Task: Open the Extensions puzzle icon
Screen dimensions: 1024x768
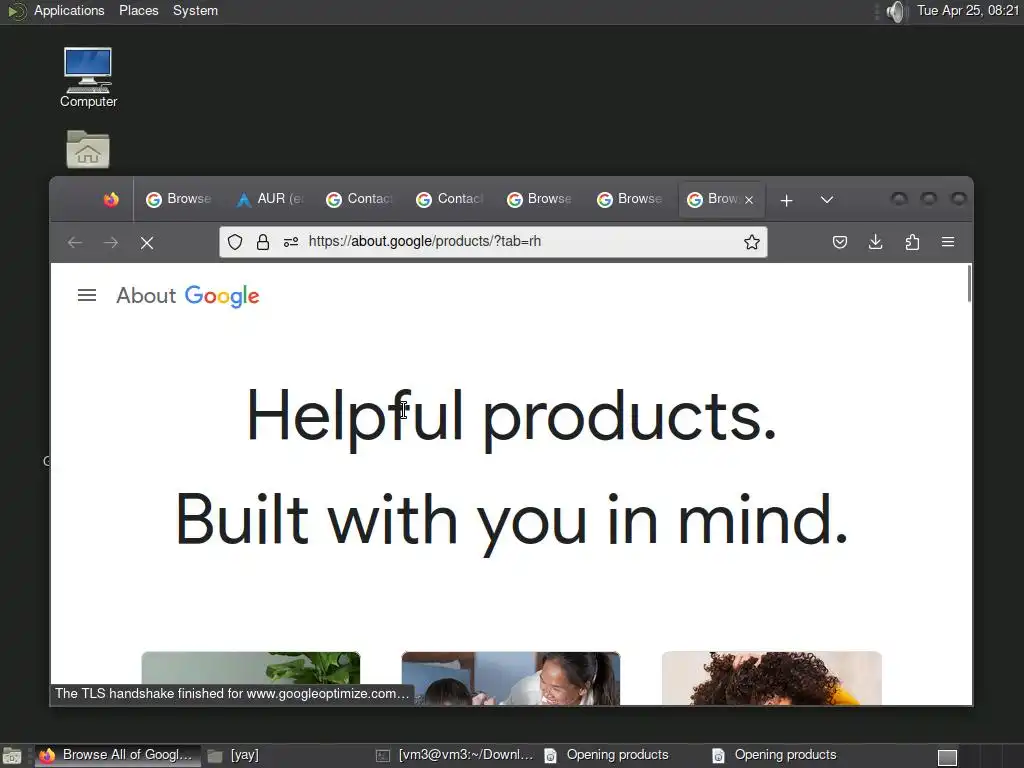Action: pos(912,242)
